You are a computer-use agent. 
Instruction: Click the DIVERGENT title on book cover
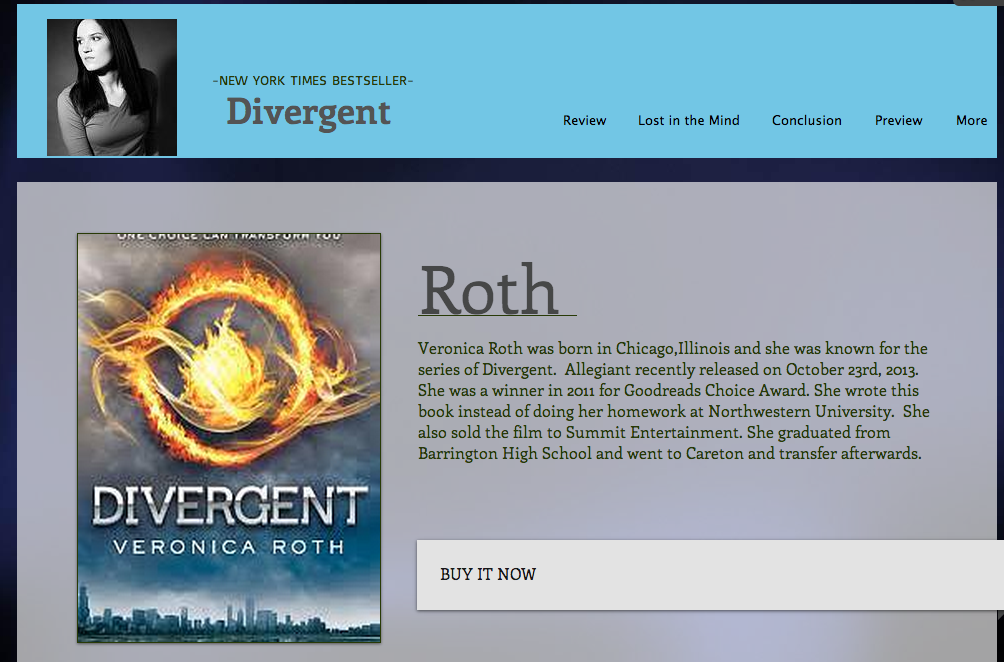click(229, 506)
